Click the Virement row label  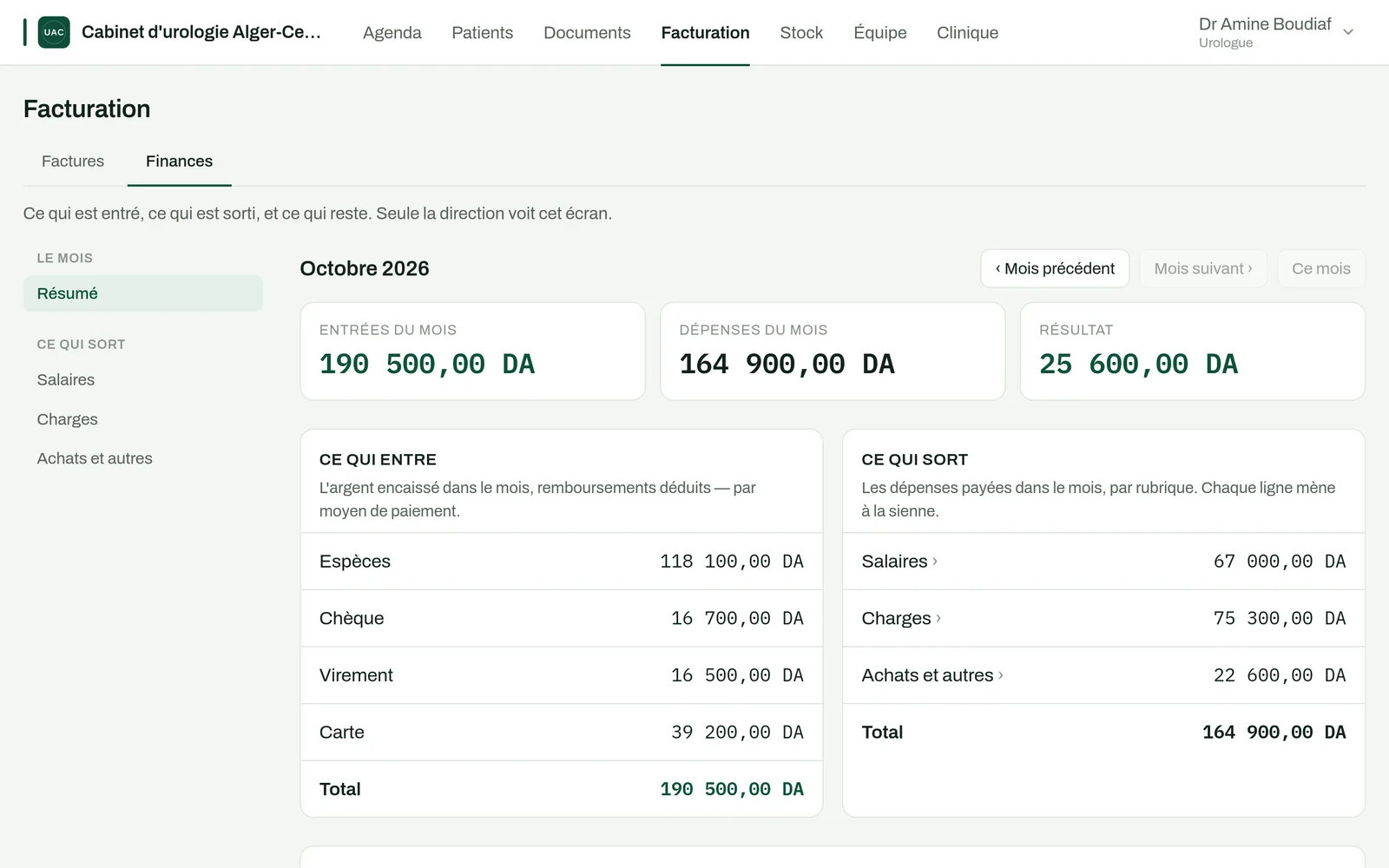(356, 675)
